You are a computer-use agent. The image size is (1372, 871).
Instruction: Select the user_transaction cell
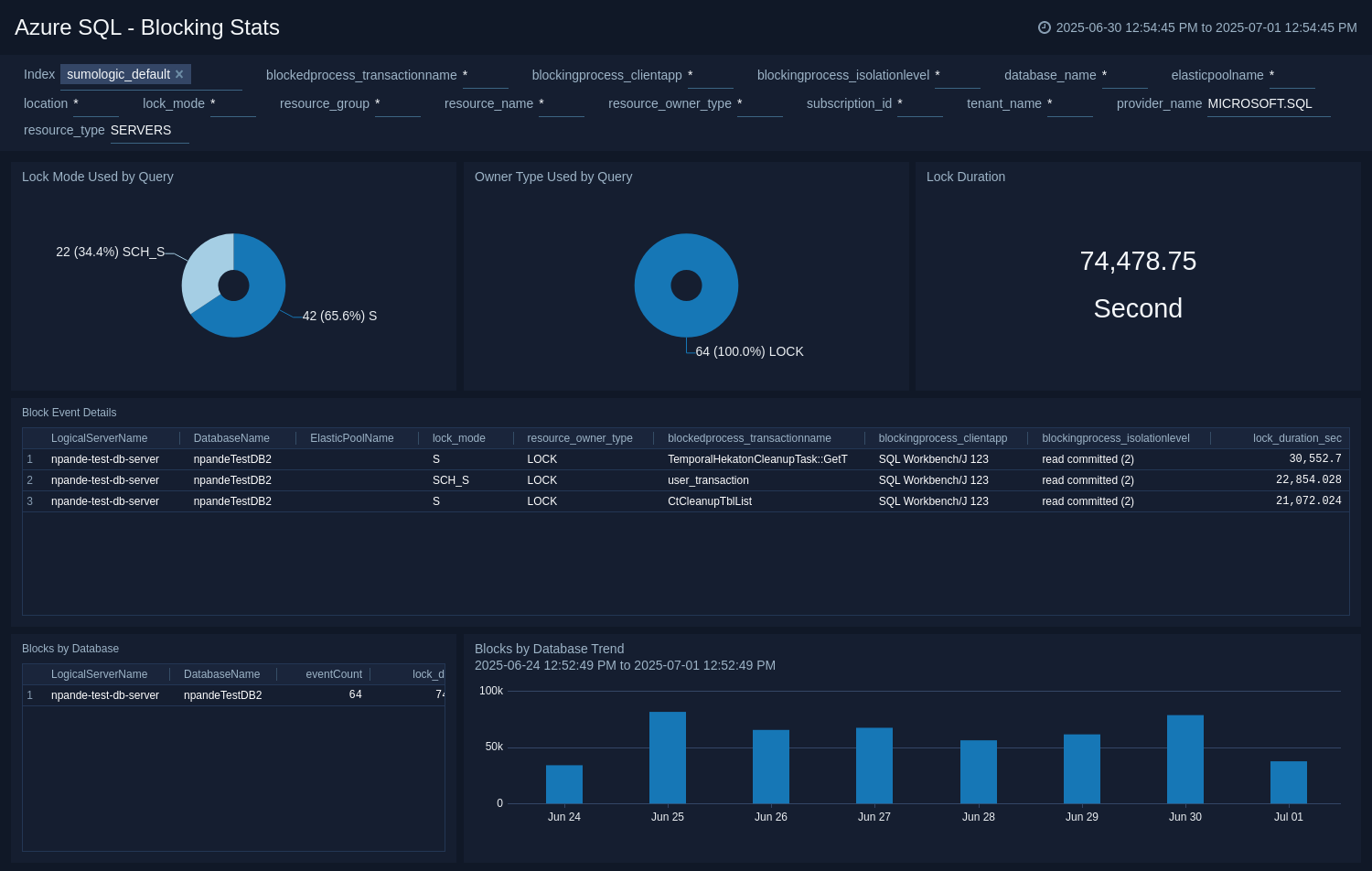708,480
